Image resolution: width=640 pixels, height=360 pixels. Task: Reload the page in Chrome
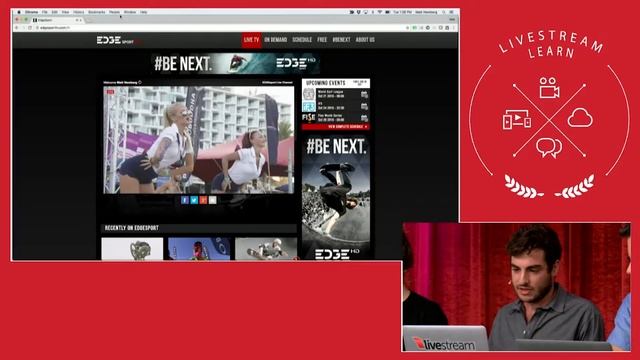pos(30,28)
